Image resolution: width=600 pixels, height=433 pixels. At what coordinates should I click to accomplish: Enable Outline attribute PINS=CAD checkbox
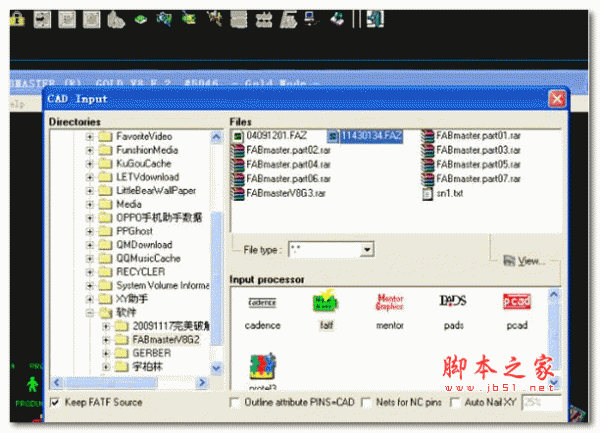point(234,403)
